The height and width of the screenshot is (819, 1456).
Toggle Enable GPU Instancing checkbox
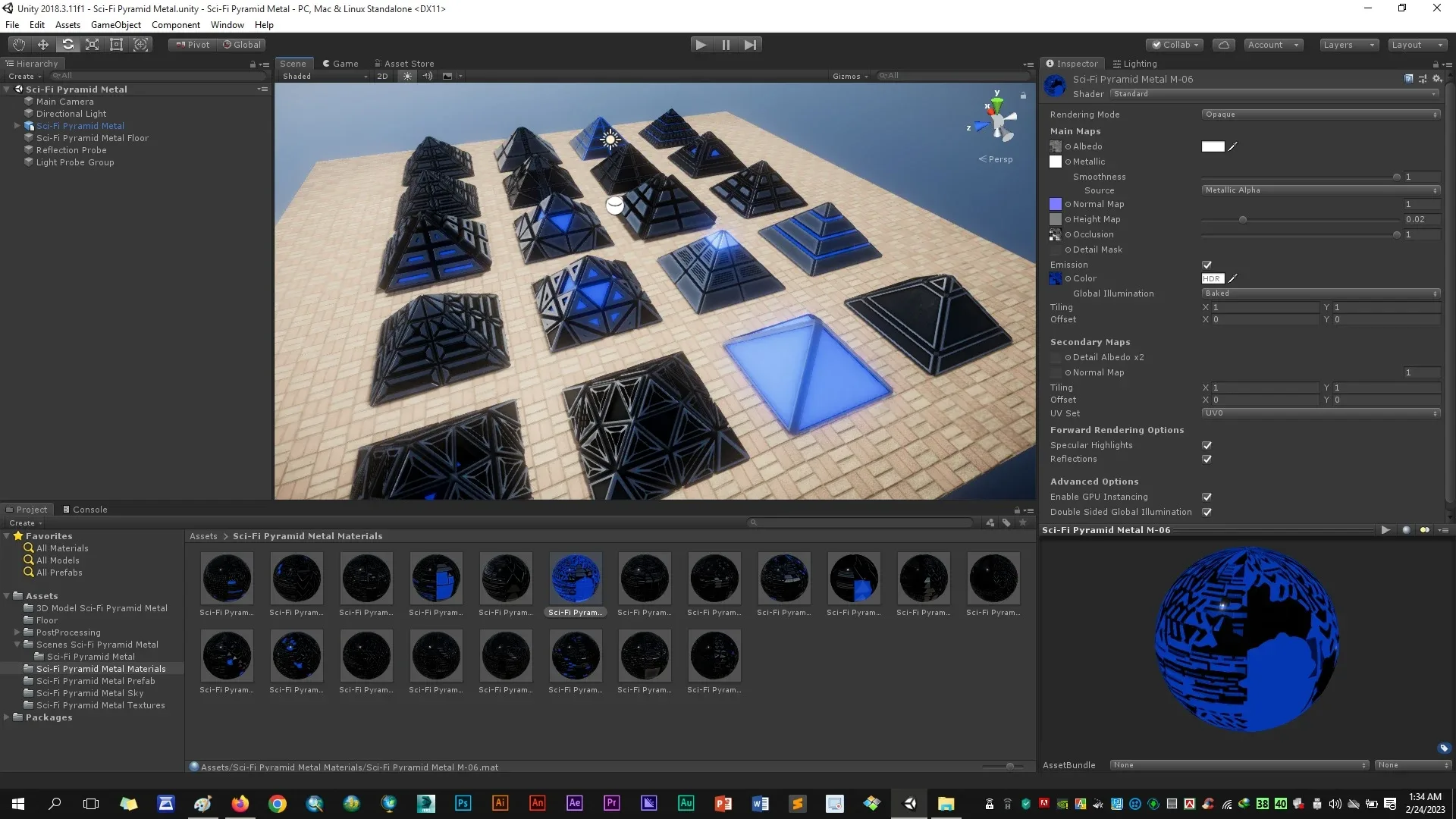tap(1207, 497)
